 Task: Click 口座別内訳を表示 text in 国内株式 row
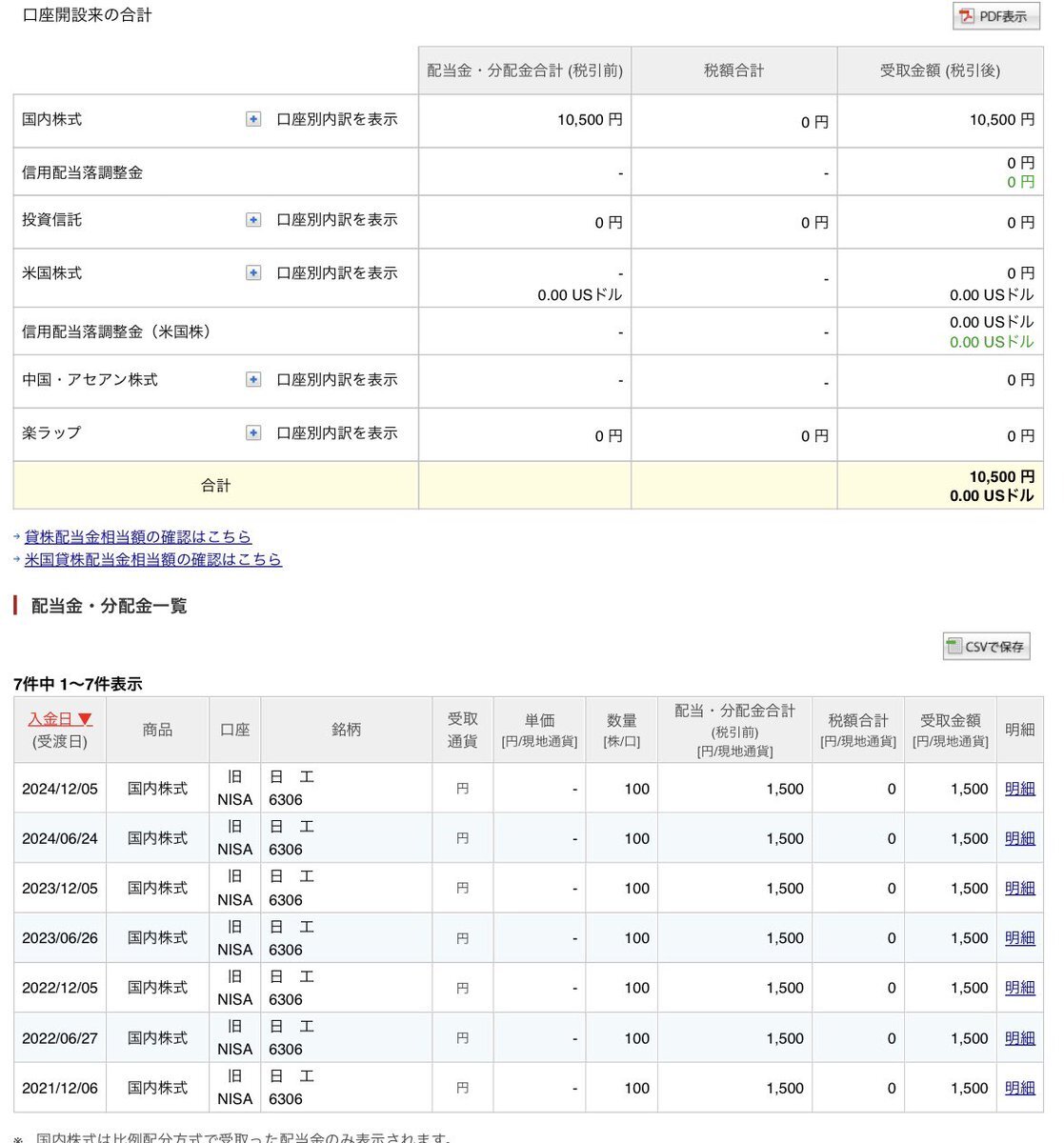coord(337,119)
